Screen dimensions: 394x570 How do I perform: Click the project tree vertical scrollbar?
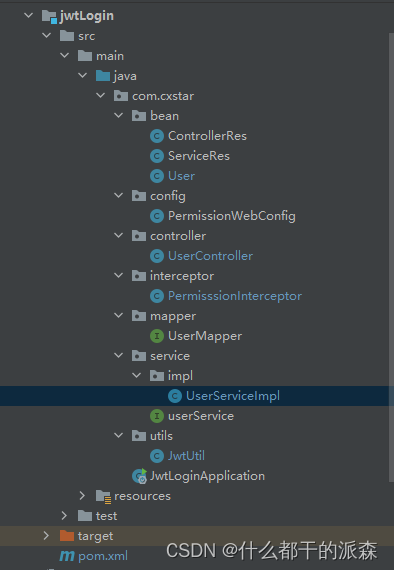point(391,257)
